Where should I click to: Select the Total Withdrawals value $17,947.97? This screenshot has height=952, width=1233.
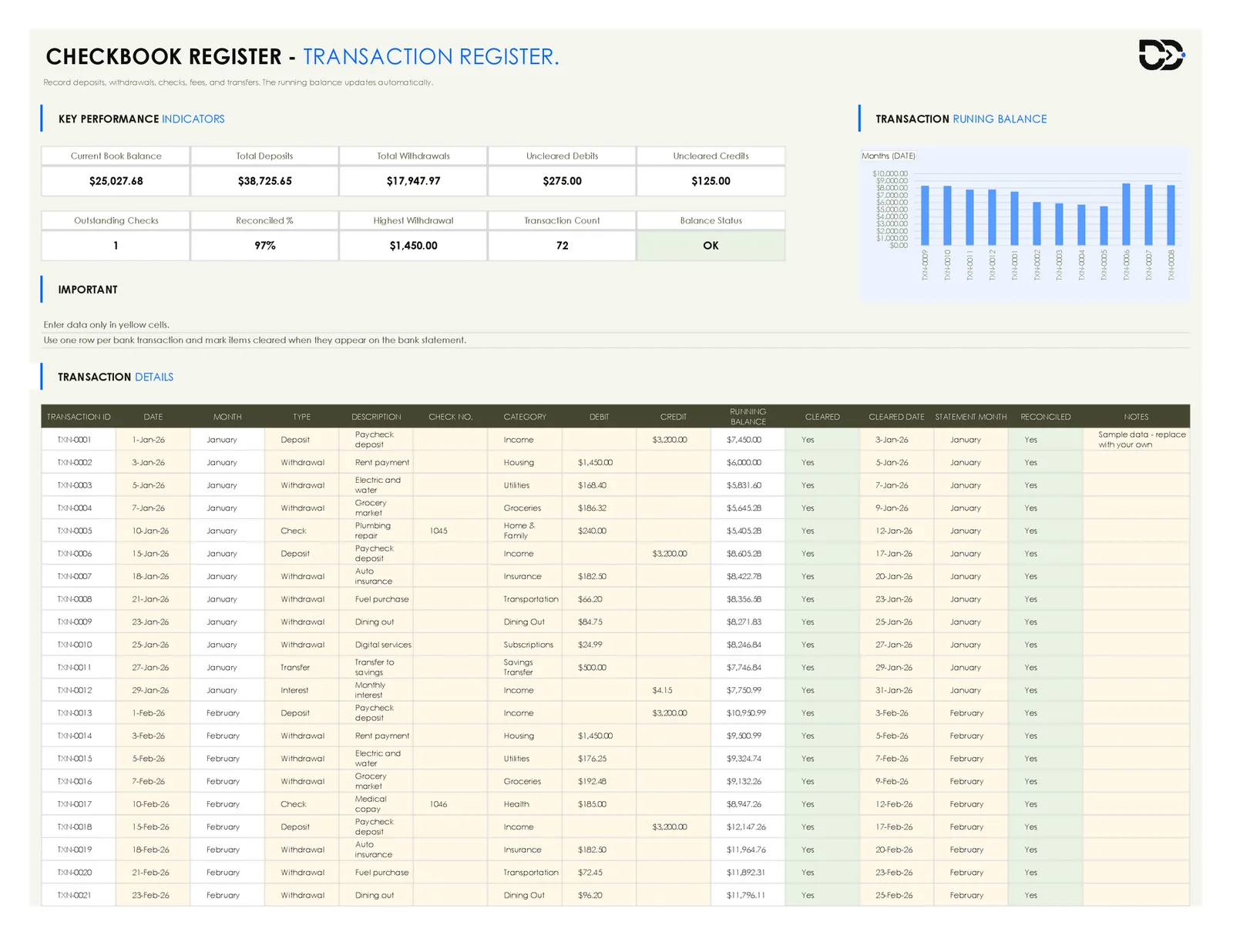413,181
